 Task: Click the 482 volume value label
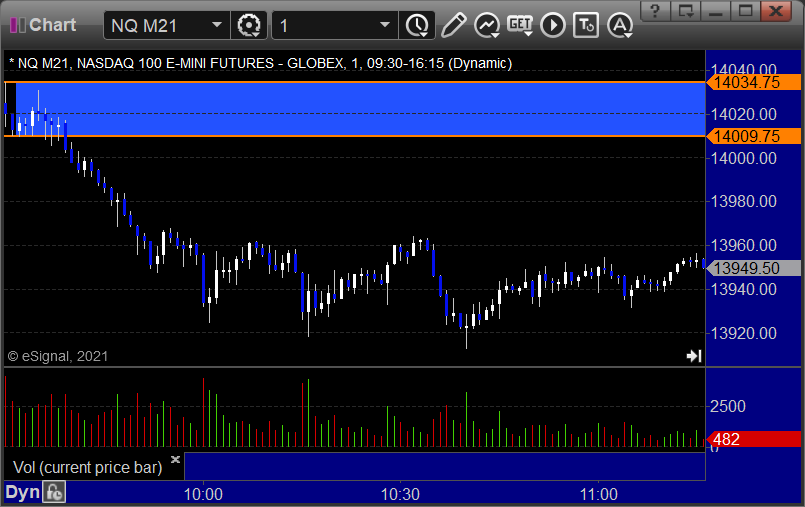754,439
